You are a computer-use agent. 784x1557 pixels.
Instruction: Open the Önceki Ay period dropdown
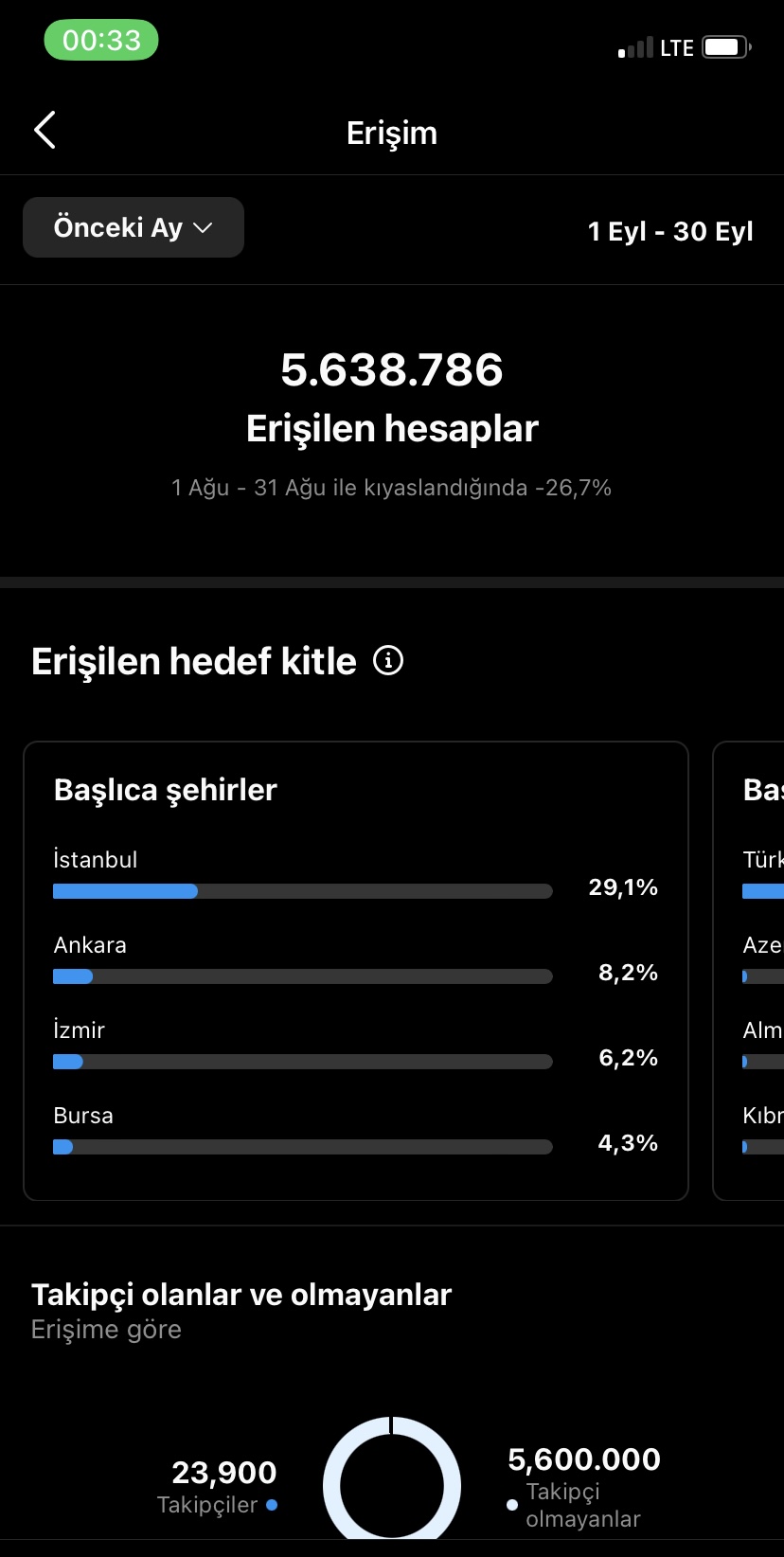point(134,227)
